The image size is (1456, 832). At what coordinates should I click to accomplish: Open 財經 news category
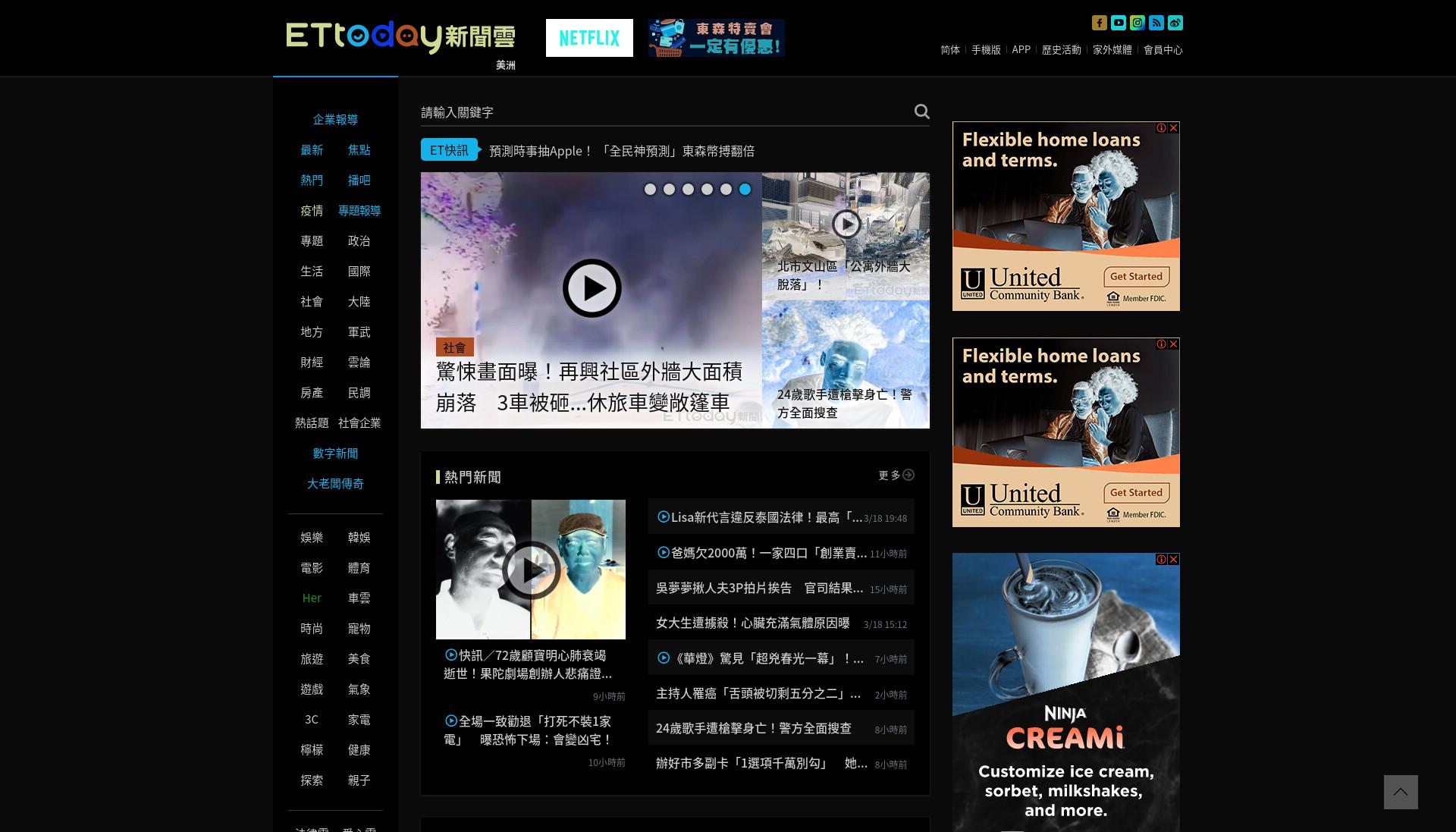[312, 362]
